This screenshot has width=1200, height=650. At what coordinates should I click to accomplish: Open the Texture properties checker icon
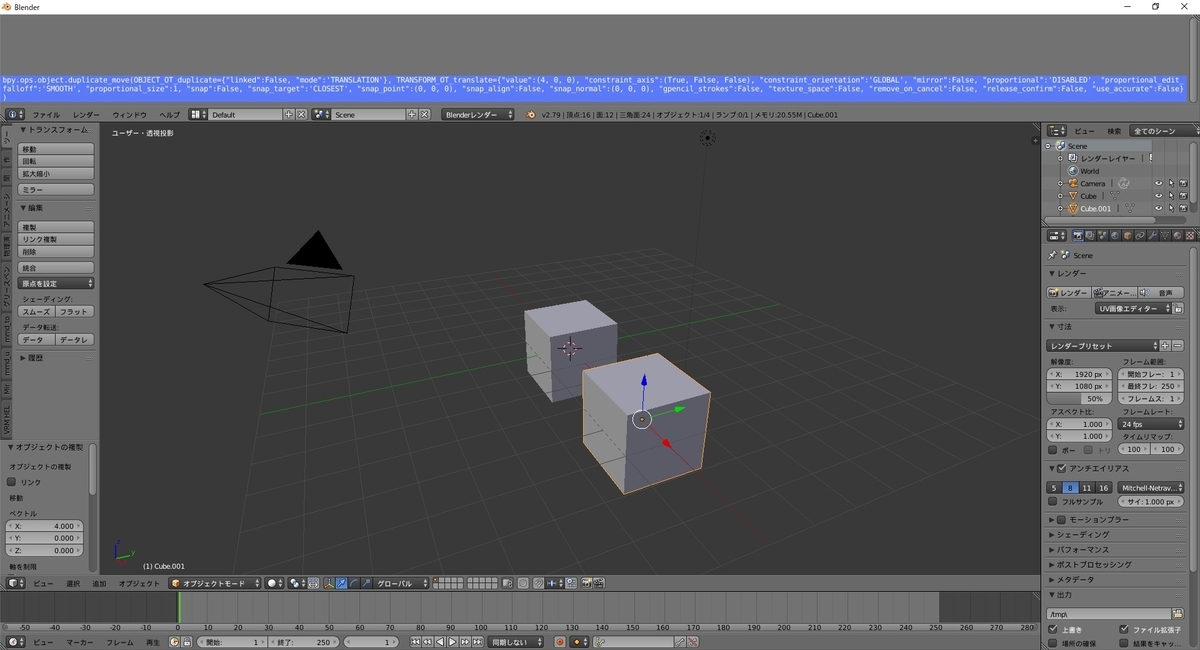pos(1189,235)
